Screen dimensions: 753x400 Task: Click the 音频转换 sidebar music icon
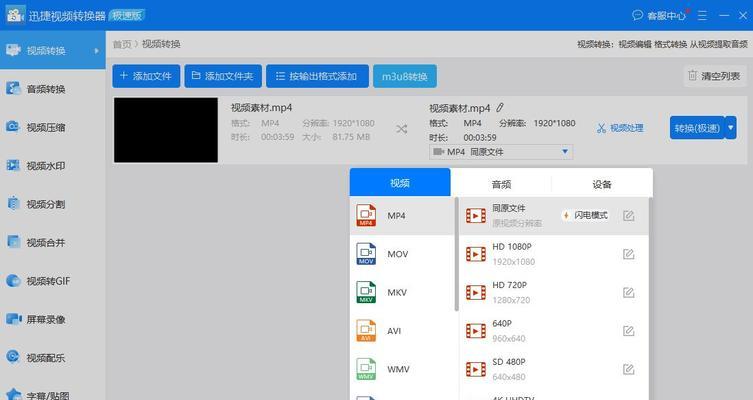[x=13, y=88]
